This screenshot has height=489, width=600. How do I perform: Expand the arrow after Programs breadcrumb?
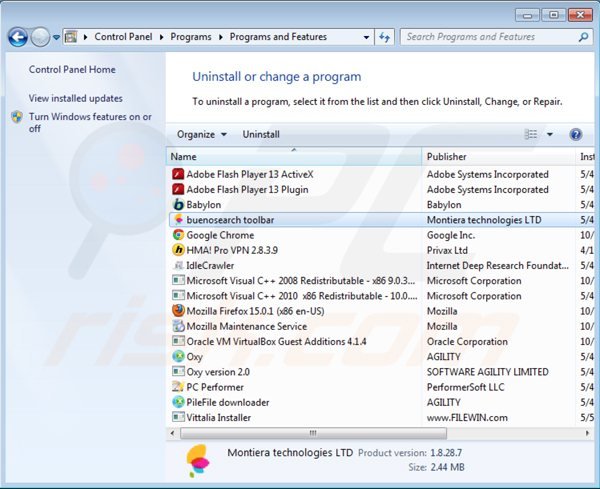coord(221,37)
